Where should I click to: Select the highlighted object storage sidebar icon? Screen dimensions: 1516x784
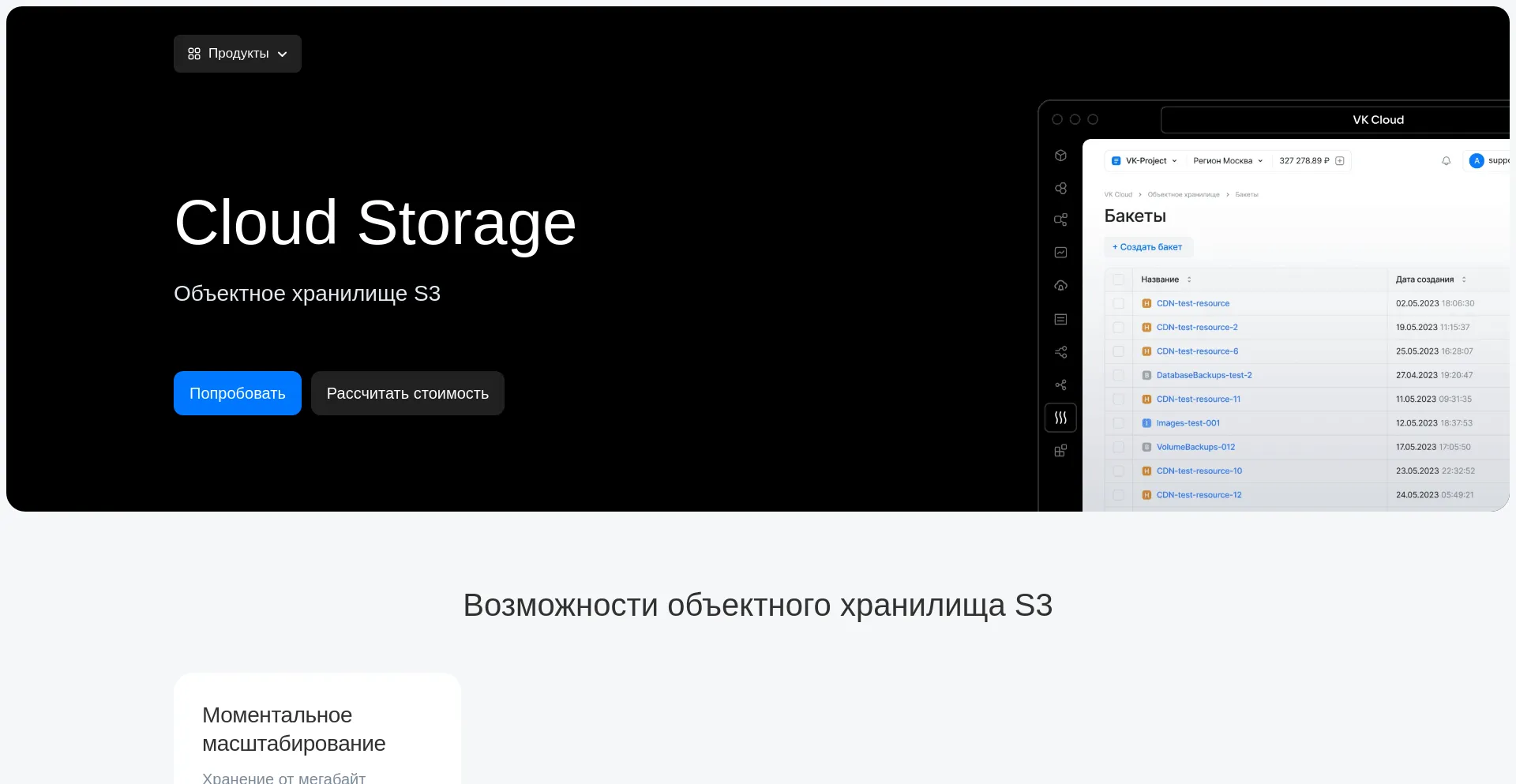(1060, 418)
